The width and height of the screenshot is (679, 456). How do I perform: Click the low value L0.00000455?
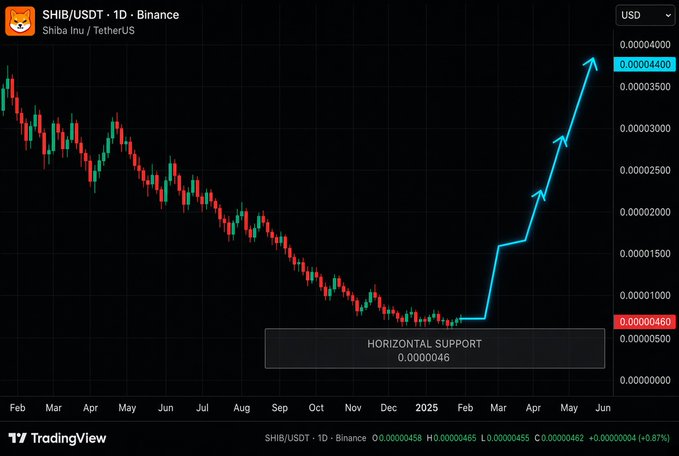(505, 438)
